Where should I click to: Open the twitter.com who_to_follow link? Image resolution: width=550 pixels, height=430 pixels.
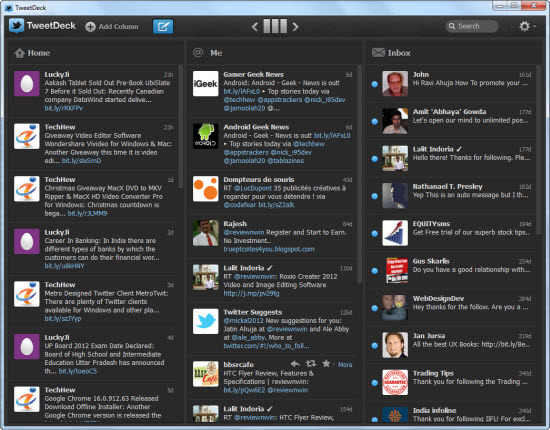[x=267, y=346]
